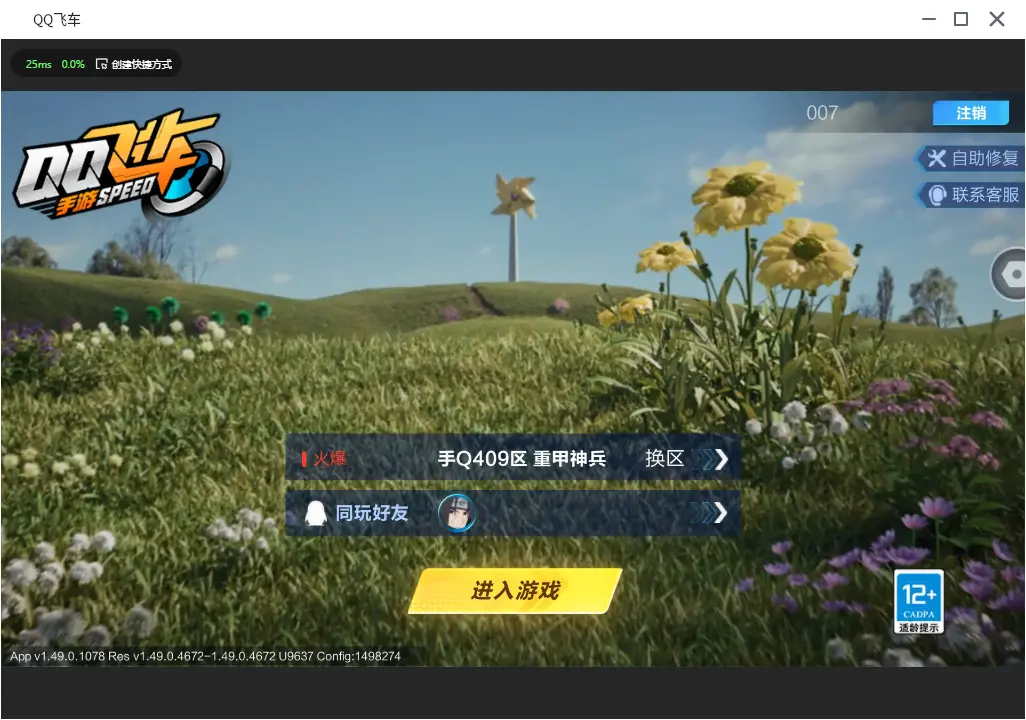The height and width of the screenshot is (720, 1026).
Task: Click the friend avatar thumbnail
Action: click(456, 513)
